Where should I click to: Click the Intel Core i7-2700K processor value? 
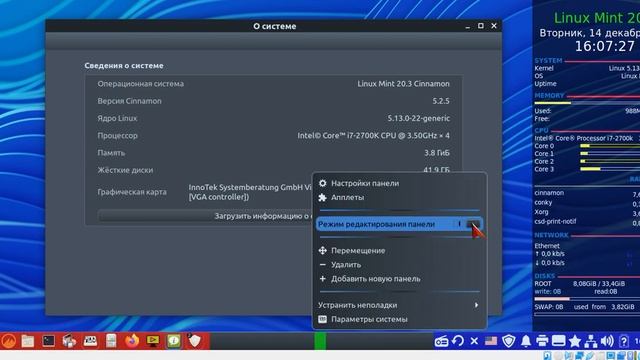click(373, 136)
